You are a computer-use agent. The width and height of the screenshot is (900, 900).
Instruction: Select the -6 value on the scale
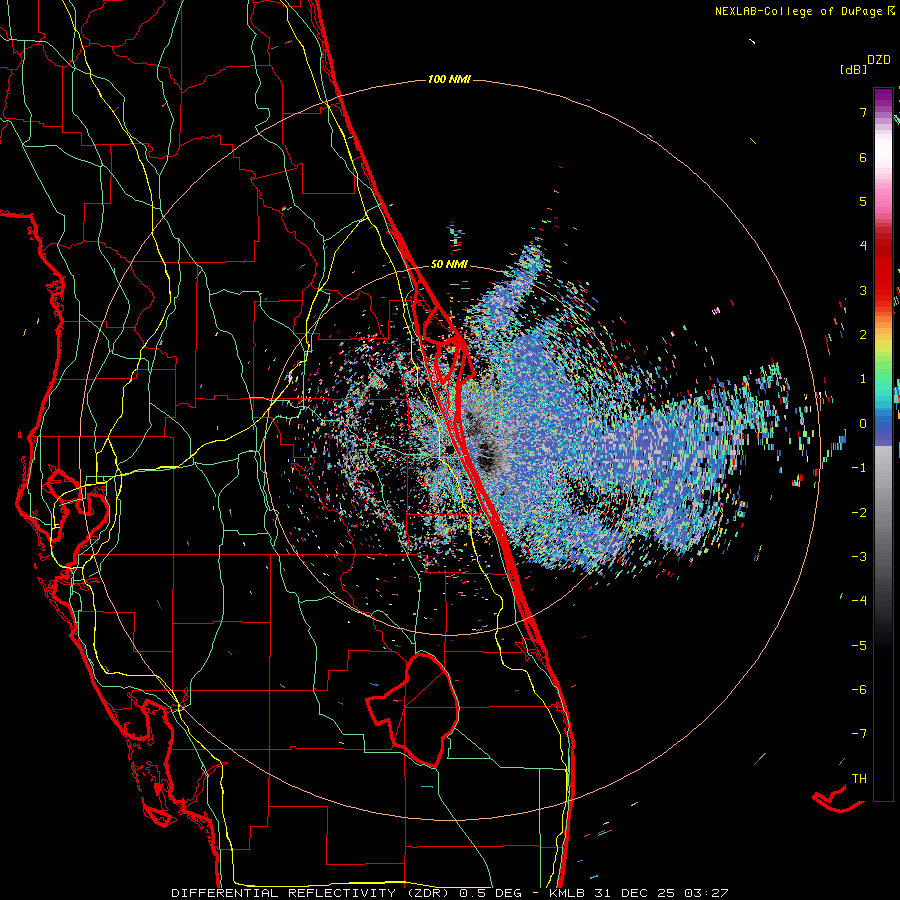click(x=859, y=690)
